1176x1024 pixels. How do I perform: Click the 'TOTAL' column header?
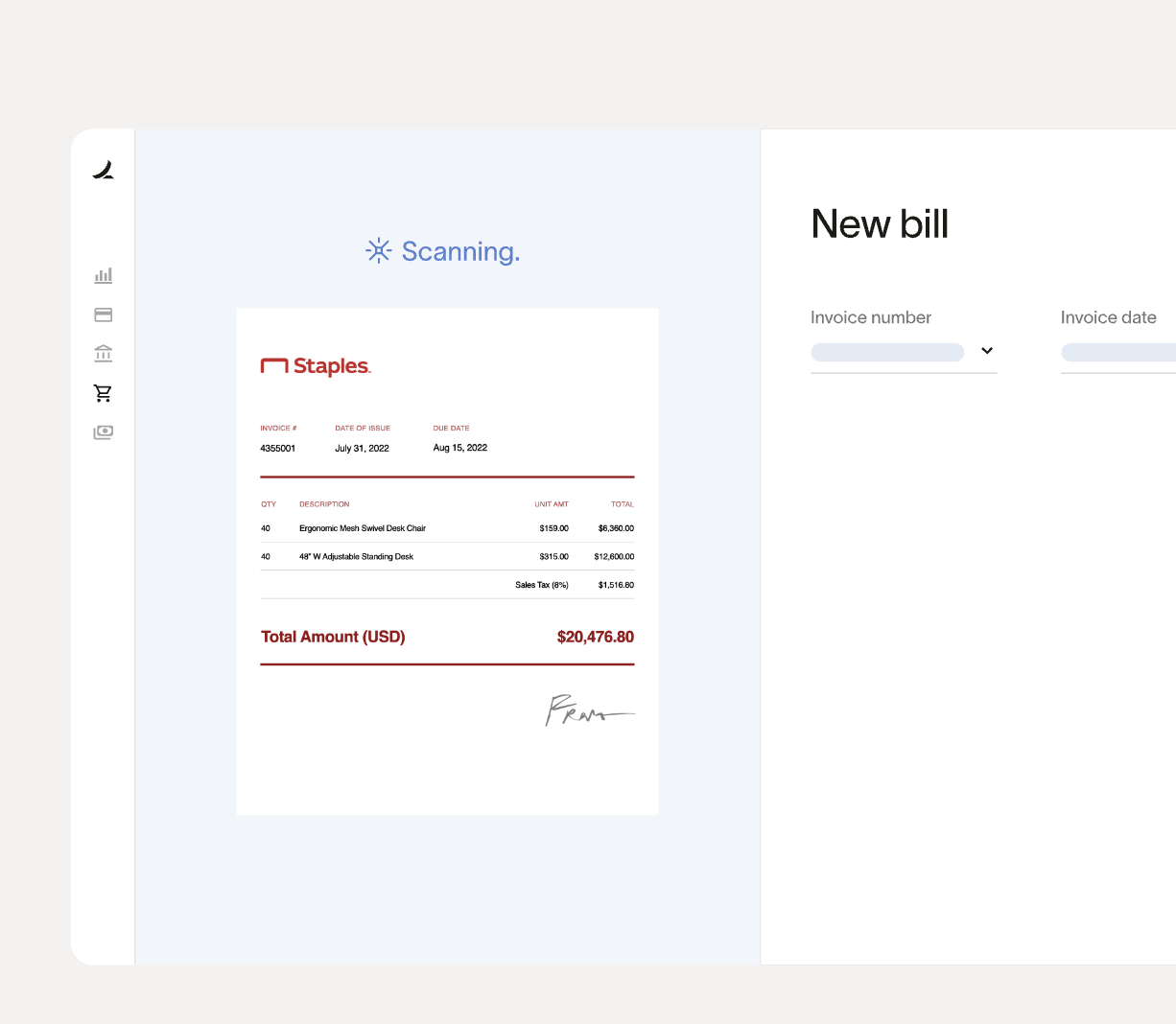[623, 504]
